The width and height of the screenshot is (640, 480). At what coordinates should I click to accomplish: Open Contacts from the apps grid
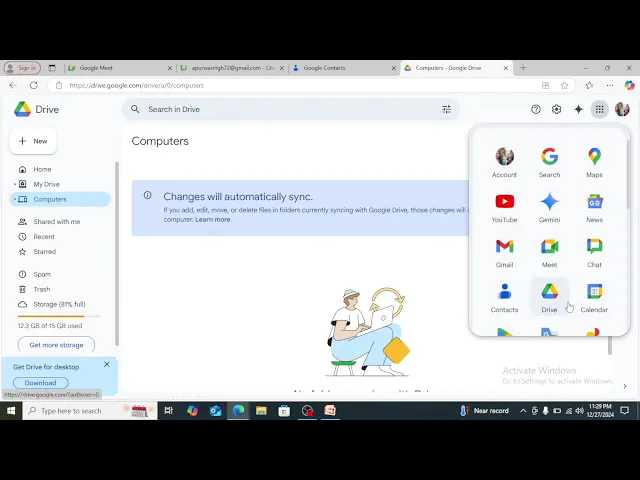[x=504, y=298]
